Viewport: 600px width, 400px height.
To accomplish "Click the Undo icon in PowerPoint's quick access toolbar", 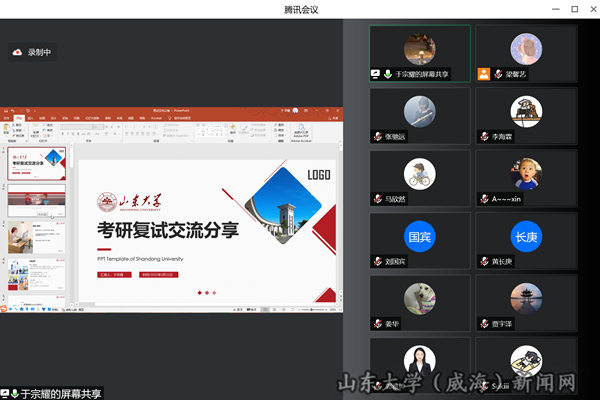I will [13, 111].
